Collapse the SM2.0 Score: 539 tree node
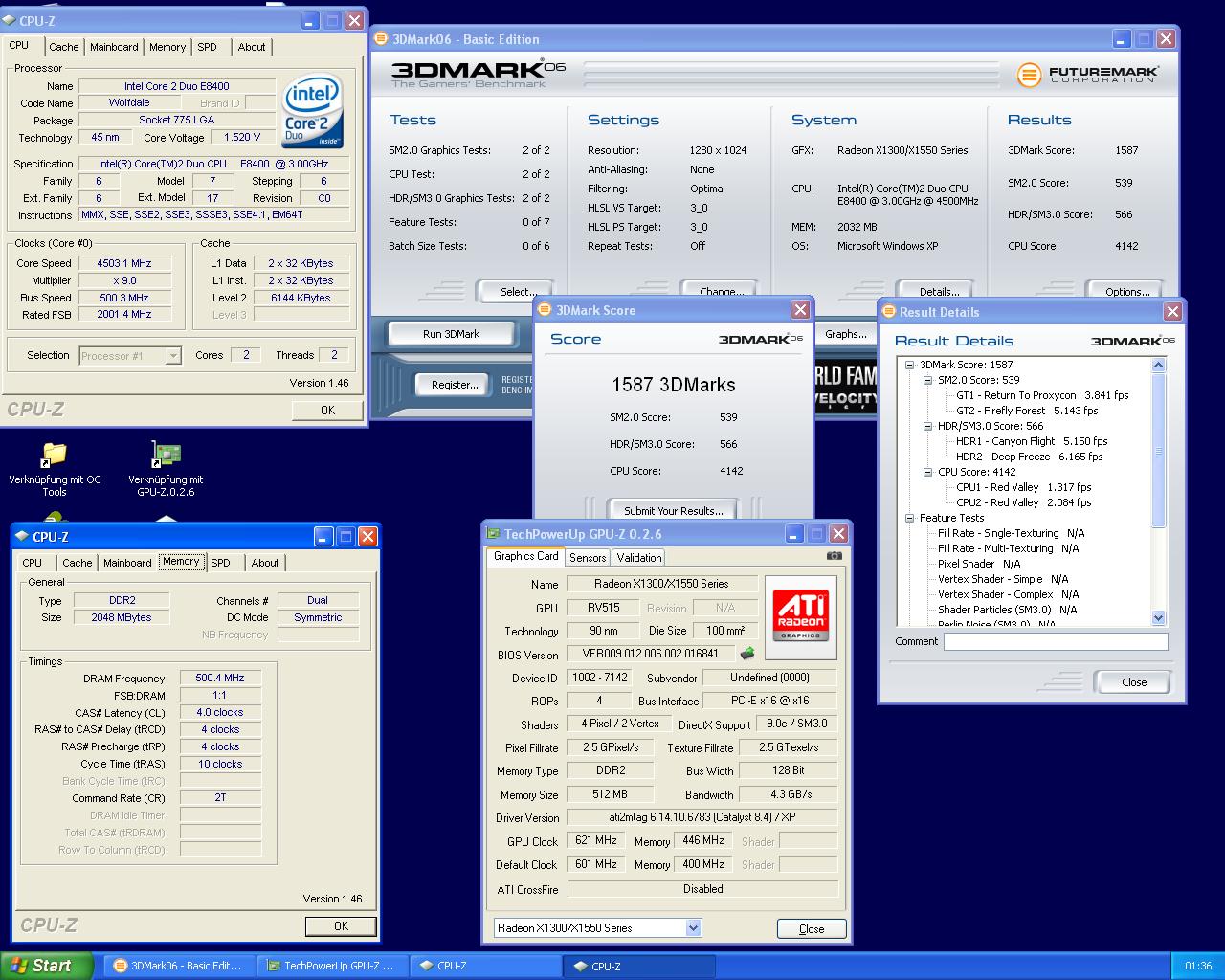The image size is (1225, 980). click(x=927, y=380)
